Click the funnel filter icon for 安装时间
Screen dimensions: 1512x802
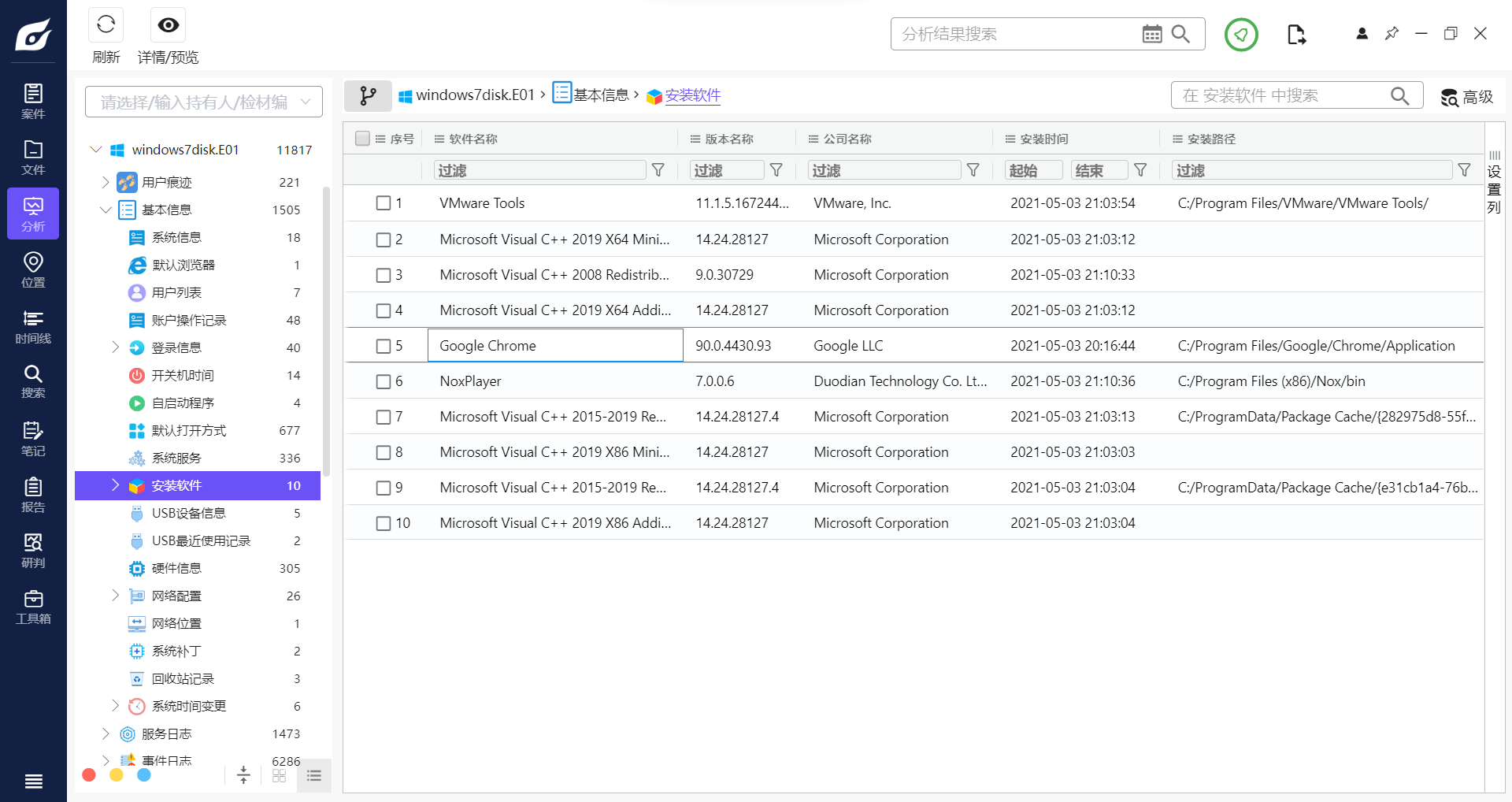point(1140,170)
